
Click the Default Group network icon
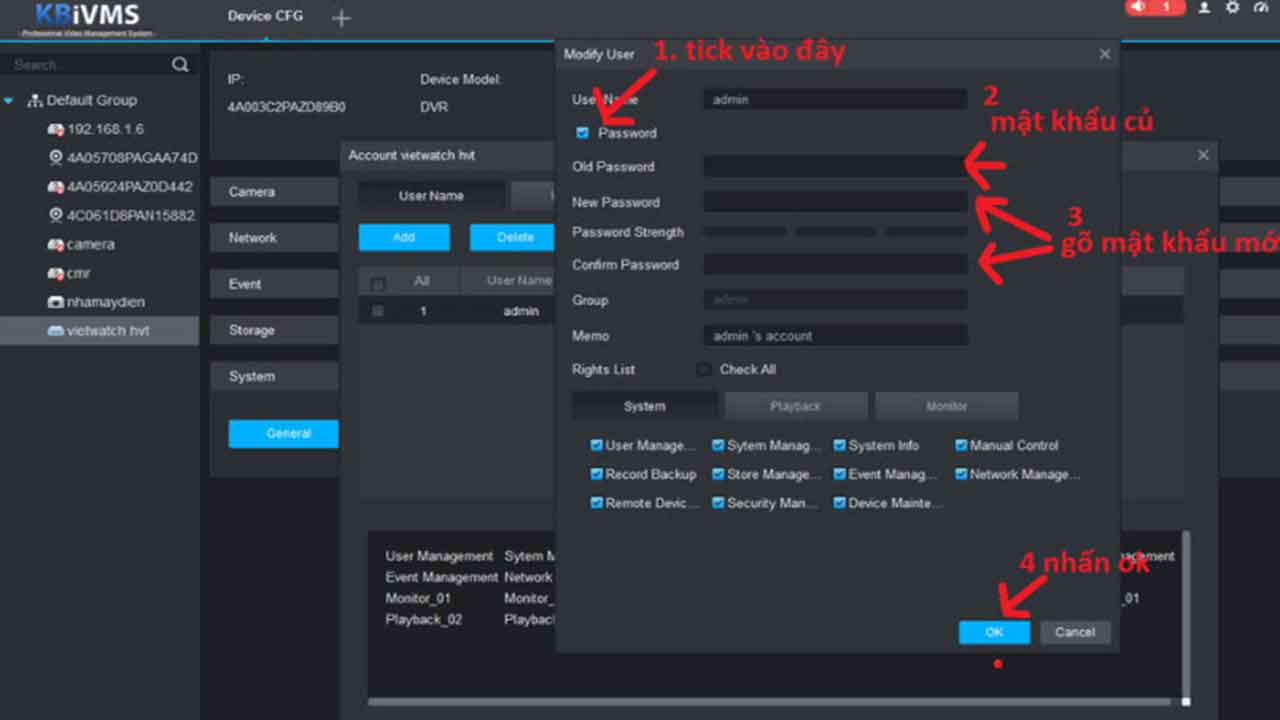click(x=35, y=101)
